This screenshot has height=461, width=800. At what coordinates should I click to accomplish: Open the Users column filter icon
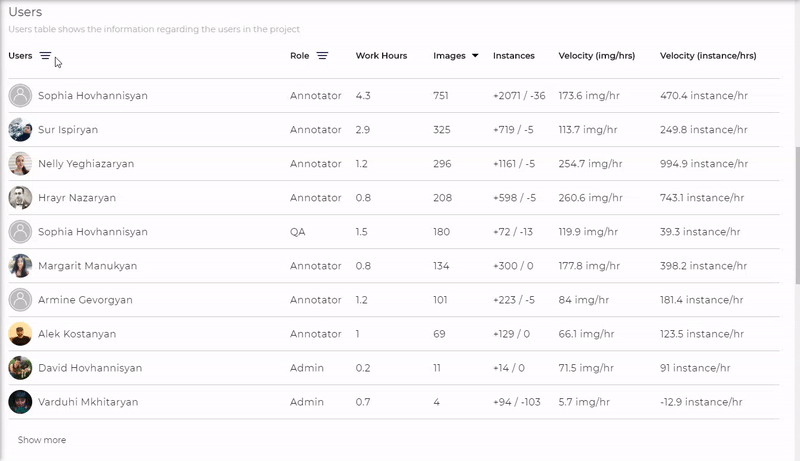tap(45, 56)
